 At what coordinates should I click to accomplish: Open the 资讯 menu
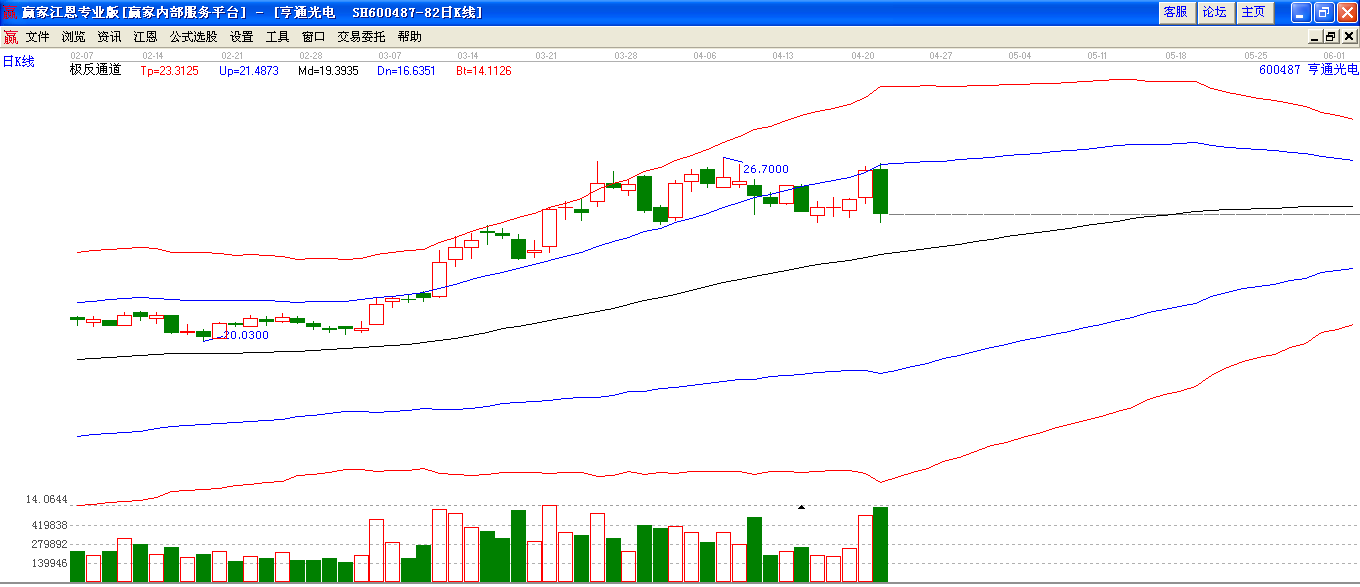pyautogui.click(x=109, y=37)
